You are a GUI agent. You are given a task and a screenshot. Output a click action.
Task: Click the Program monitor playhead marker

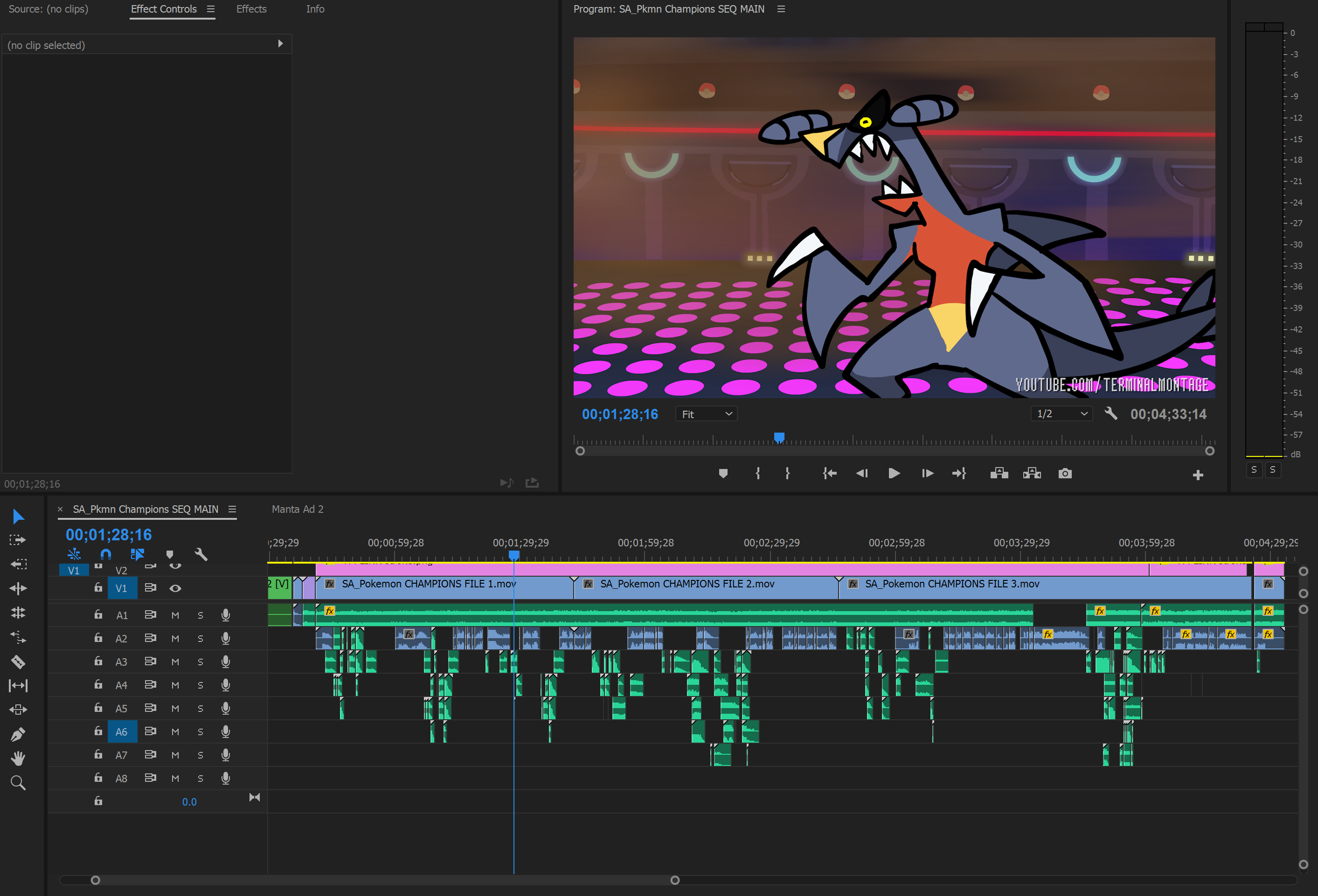coord(779,437)
